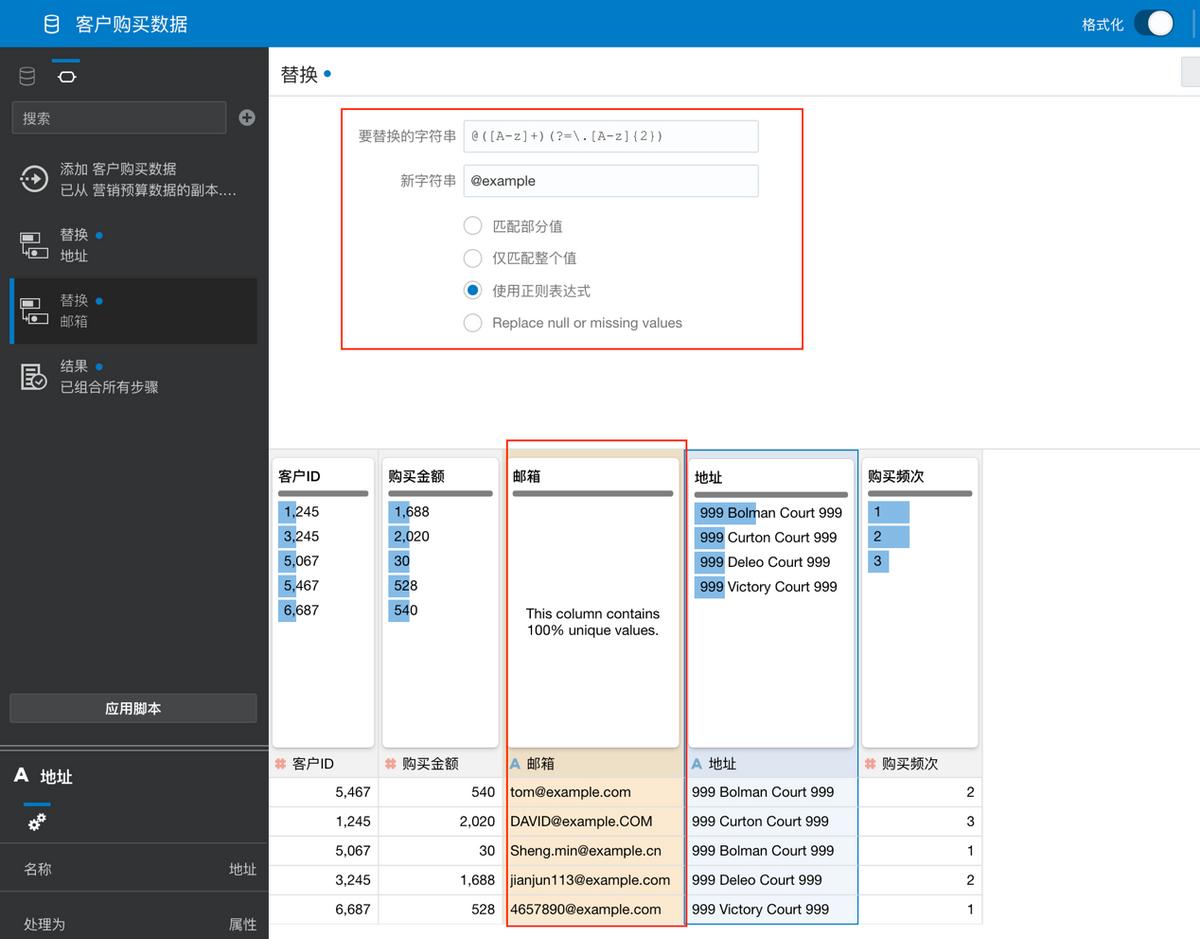The image size is (1200, 939).
Task: Click the plus icon beside the search box
Action: 246,118
